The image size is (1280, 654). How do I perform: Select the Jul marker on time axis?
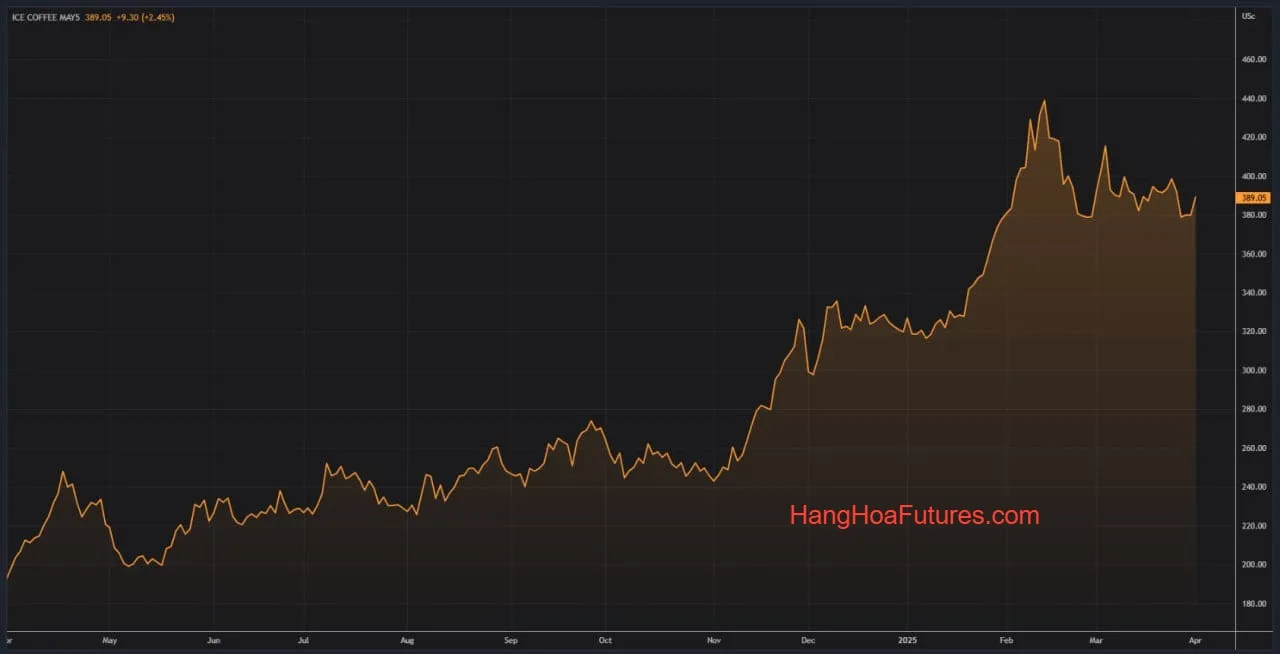click(303, 639)
